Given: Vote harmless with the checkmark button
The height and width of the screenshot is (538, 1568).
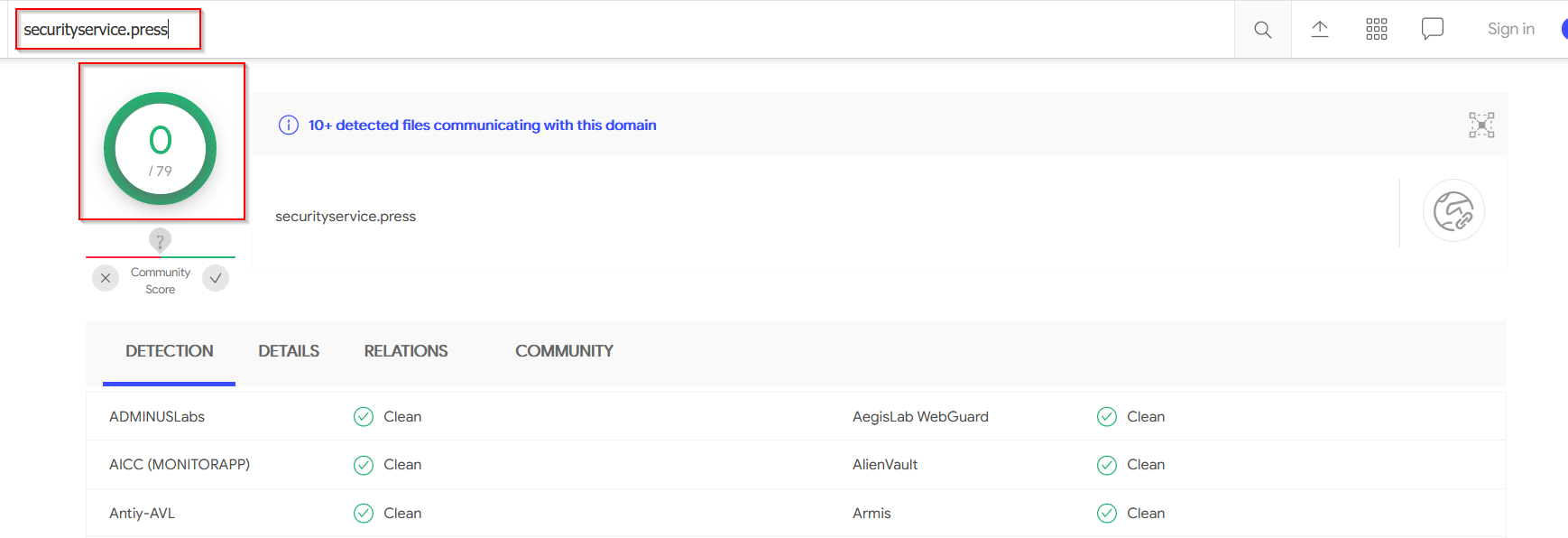Looking at the screenshot, I should tap(216, 278).
